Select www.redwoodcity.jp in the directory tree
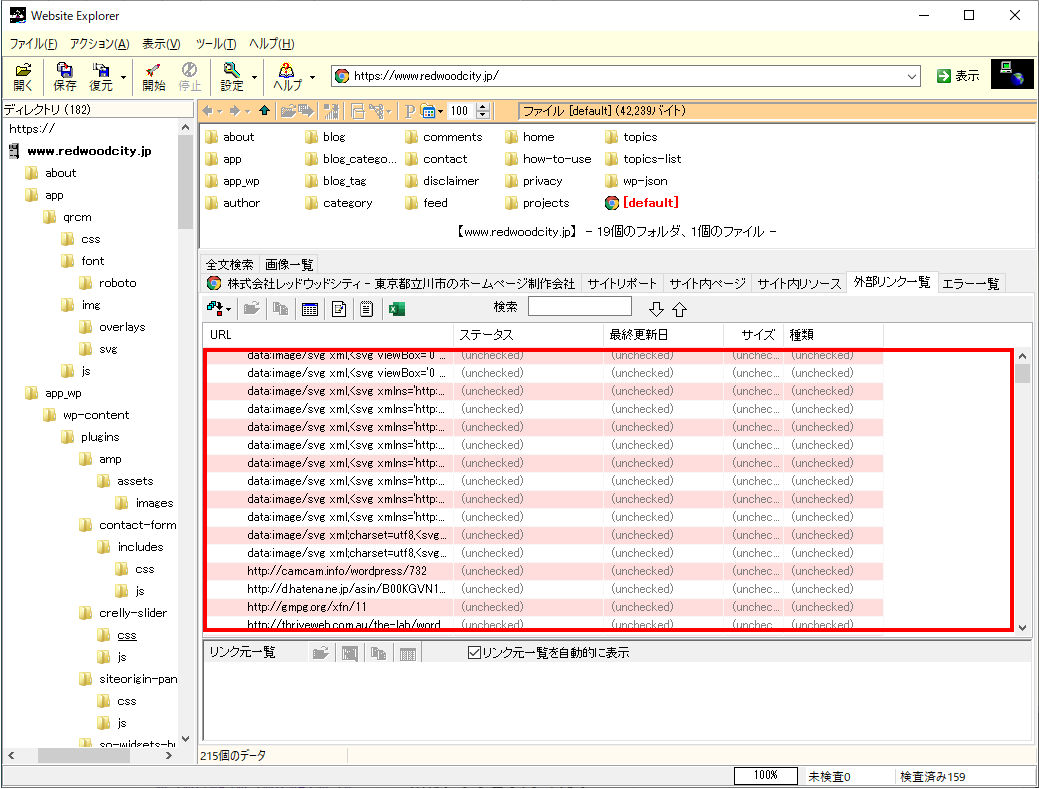1039x789 pixels. click(89, 151)
